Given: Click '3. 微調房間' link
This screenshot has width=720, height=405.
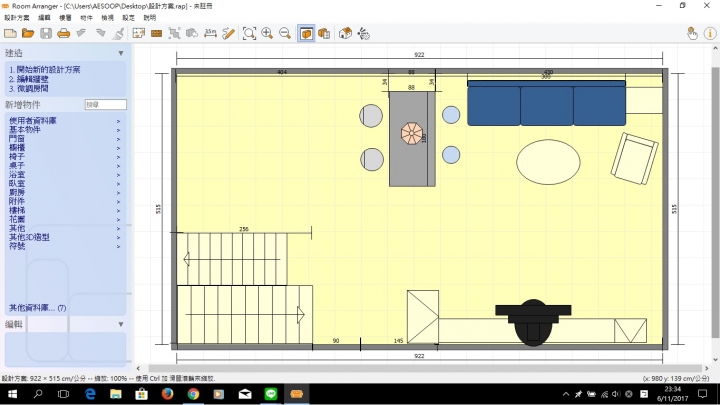Looking at the screenshot, I should point(28,88).
